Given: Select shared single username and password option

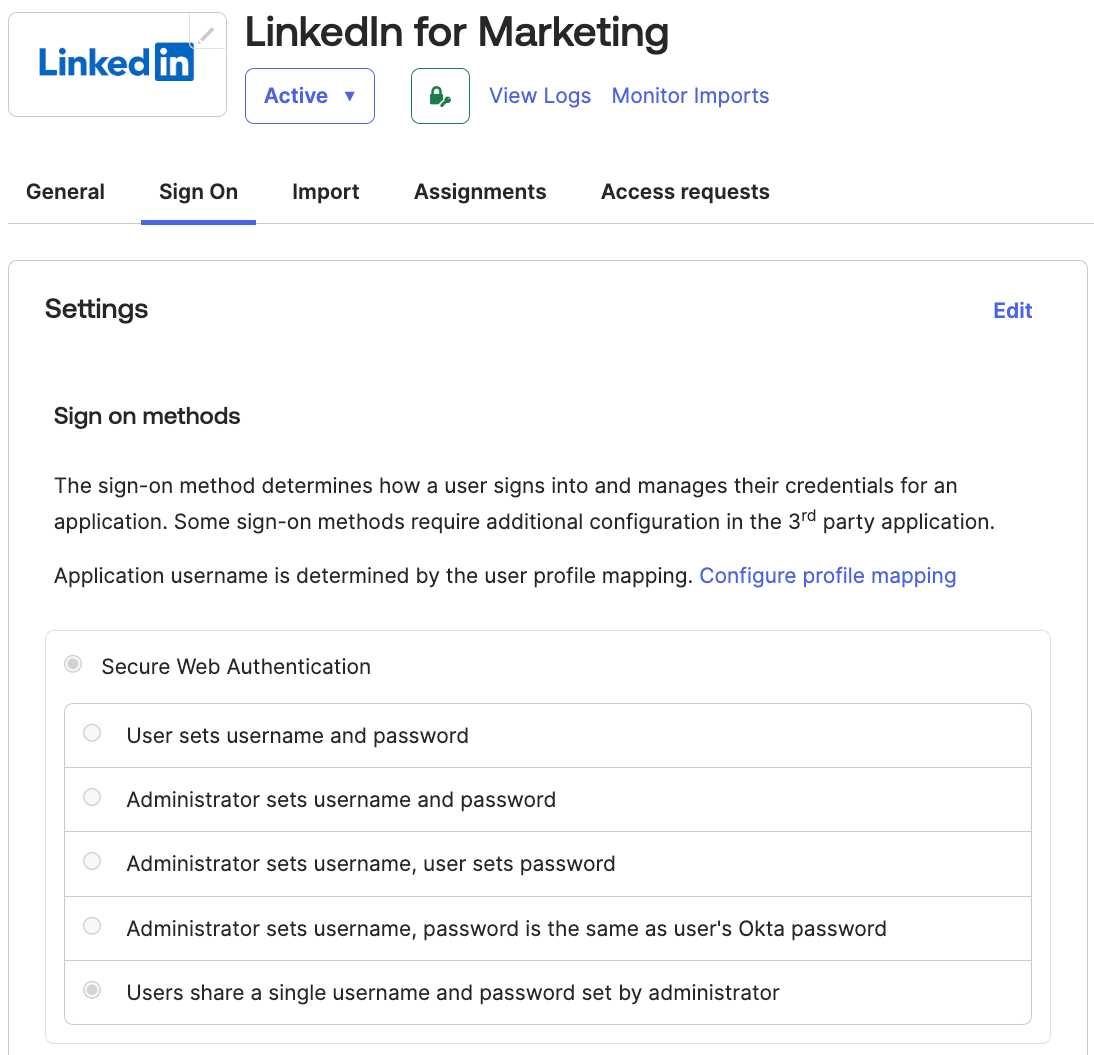Looking at the screenshot, I should 92,990.
